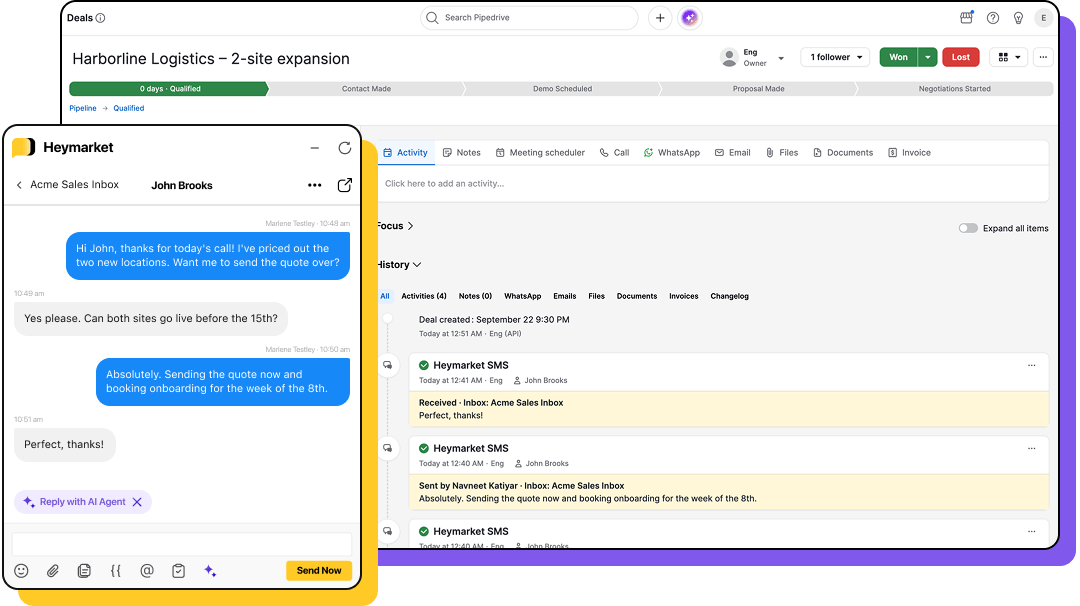Mark the deal as Won
Viewport: 1080px width, 606px height.
pos(898,57)
